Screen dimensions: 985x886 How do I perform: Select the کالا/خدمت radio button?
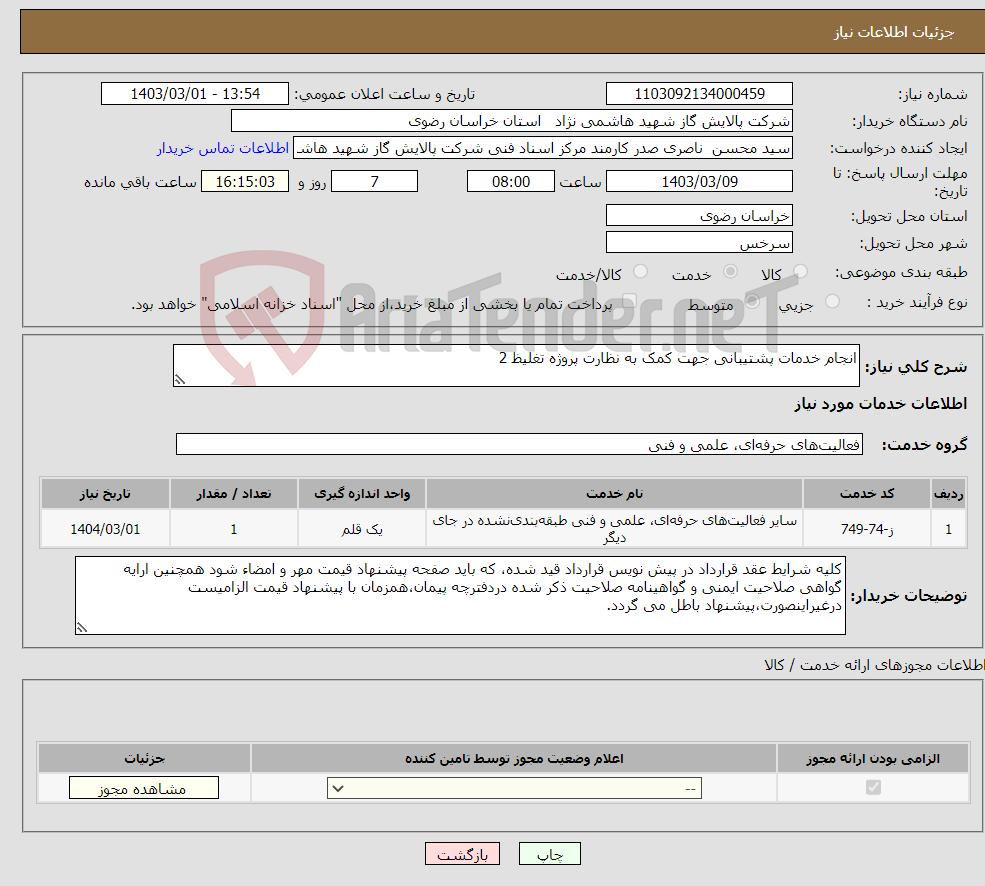tap(640, 271)
